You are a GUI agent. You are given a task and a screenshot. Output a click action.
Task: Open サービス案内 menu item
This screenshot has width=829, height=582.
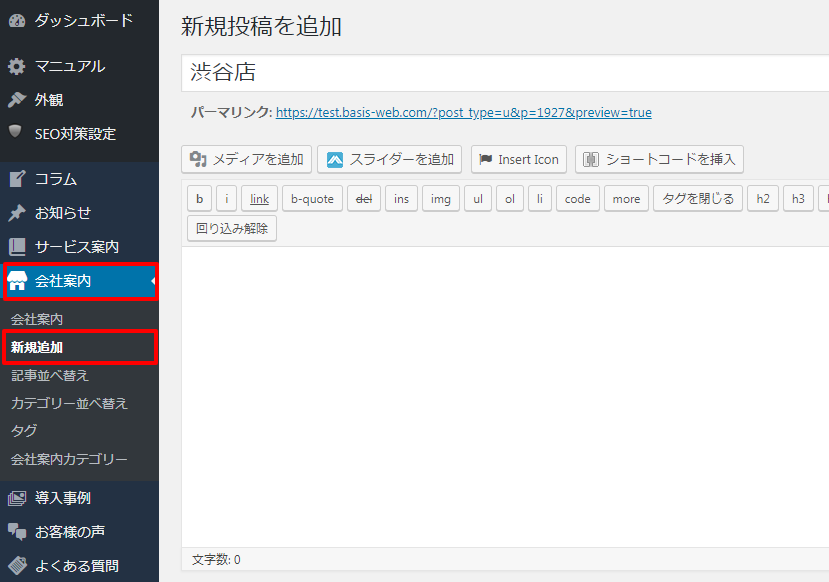click(x=79, y=247)
